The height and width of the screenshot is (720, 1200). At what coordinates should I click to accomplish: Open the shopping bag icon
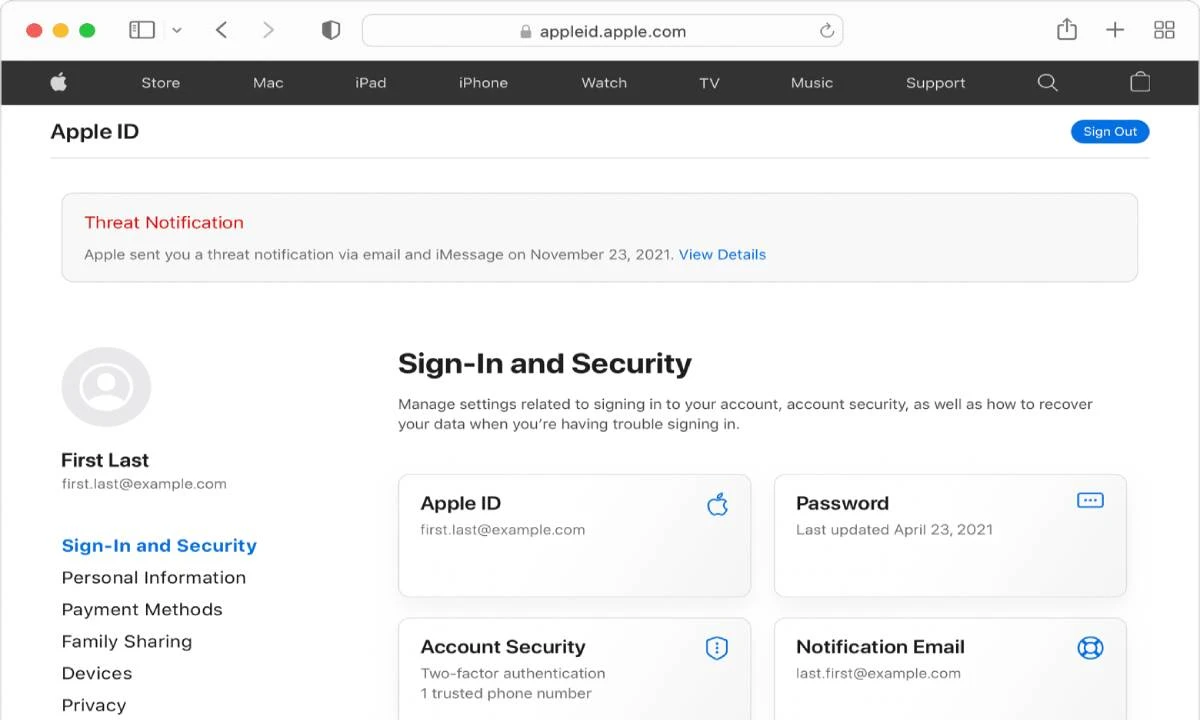[x=1140, y=82]
